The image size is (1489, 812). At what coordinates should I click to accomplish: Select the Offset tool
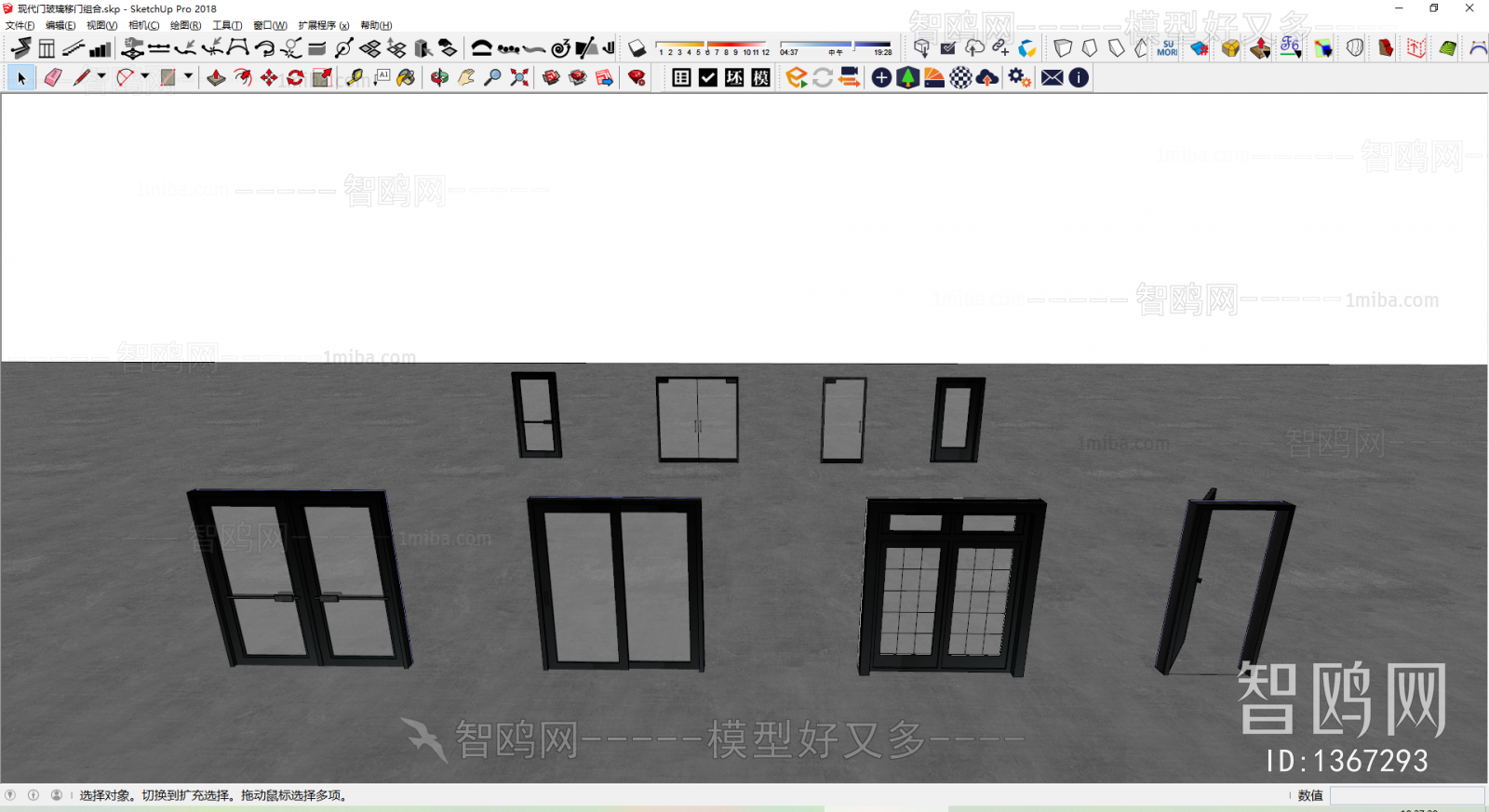pyautogui.click(x=243, y=78)
